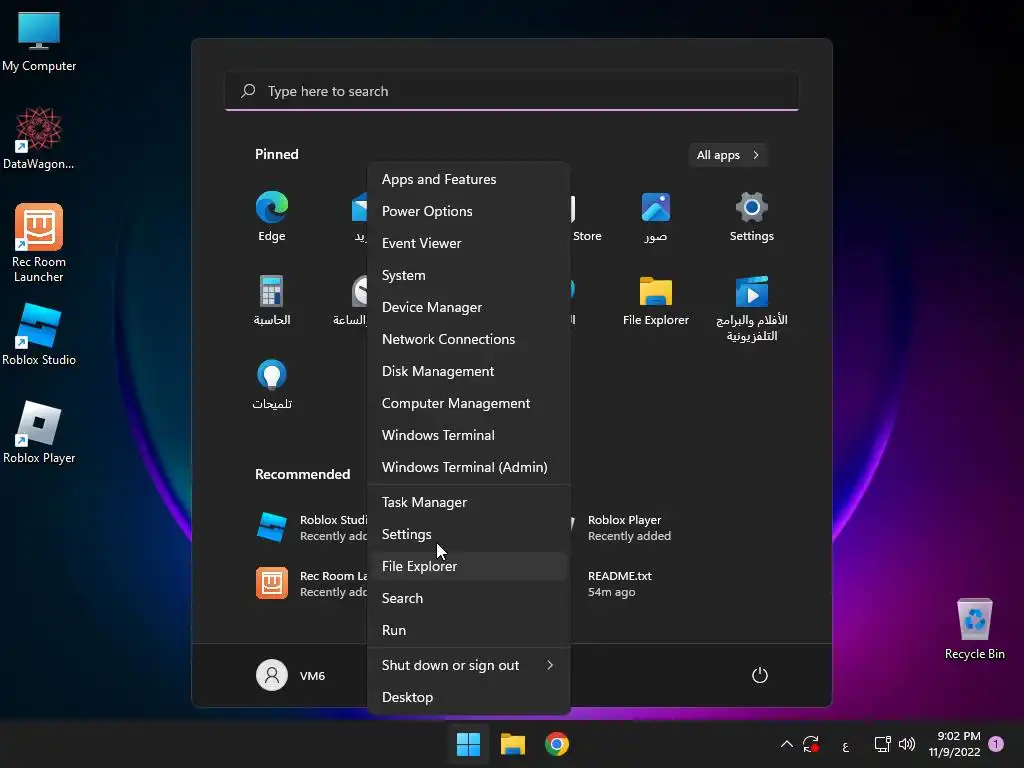The image size is (1024, 768).
Task: Open Task Manager from the menu
Action: click(x=468, y=502)
